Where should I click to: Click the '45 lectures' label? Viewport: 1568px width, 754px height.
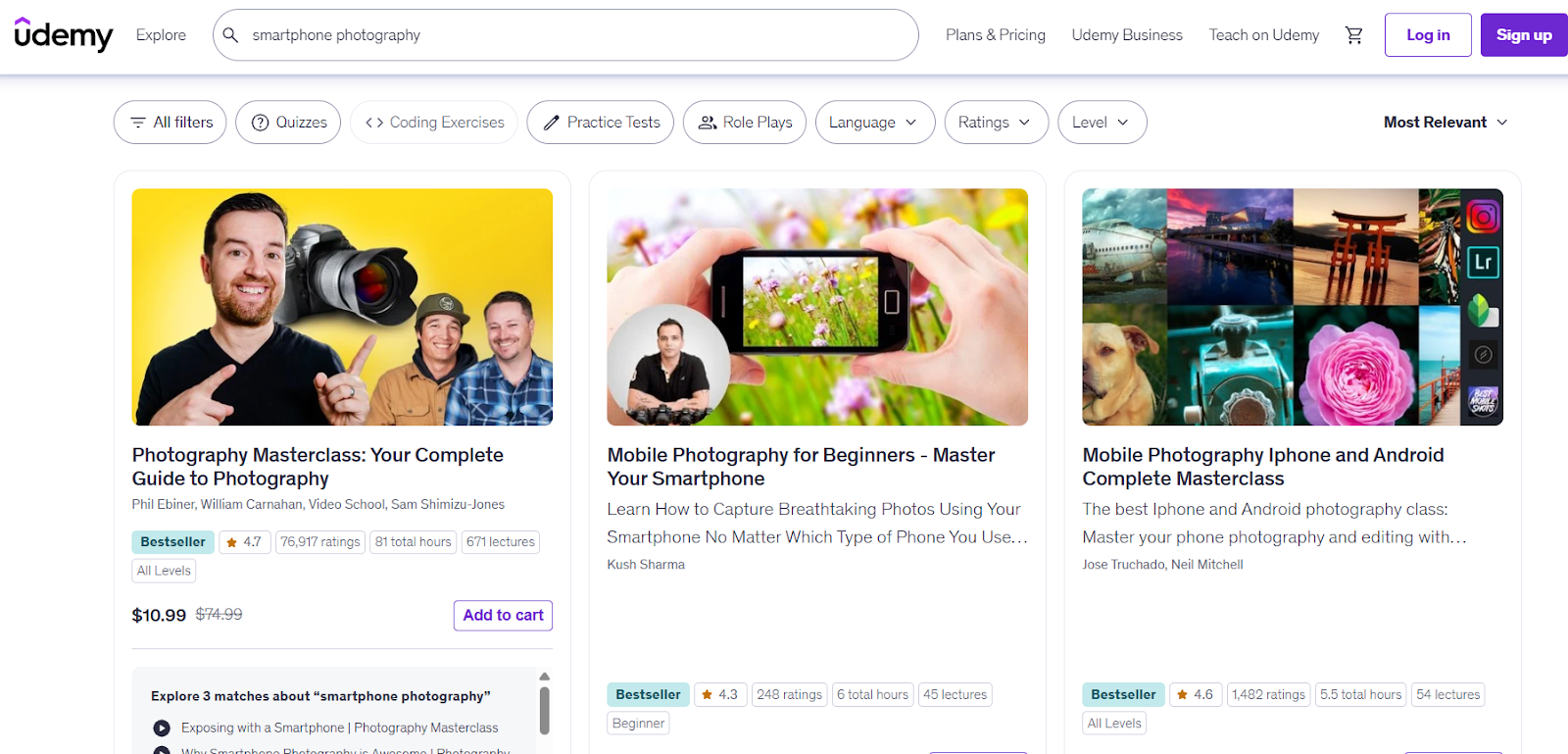coord(955,695)
